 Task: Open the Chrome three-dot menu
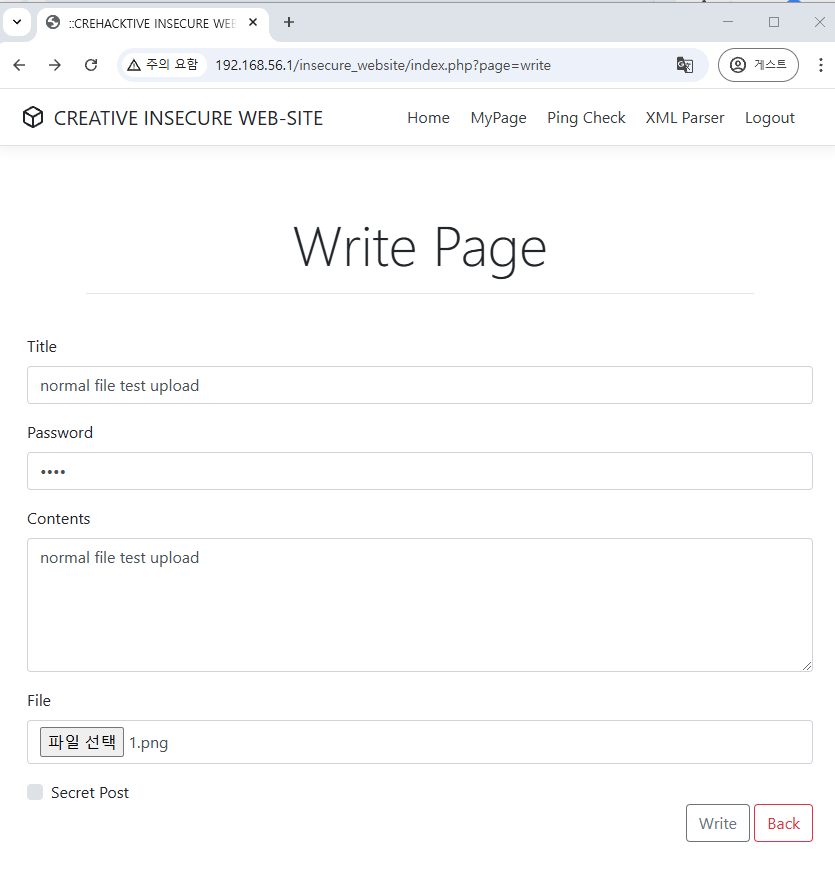[x=821, y=65]
